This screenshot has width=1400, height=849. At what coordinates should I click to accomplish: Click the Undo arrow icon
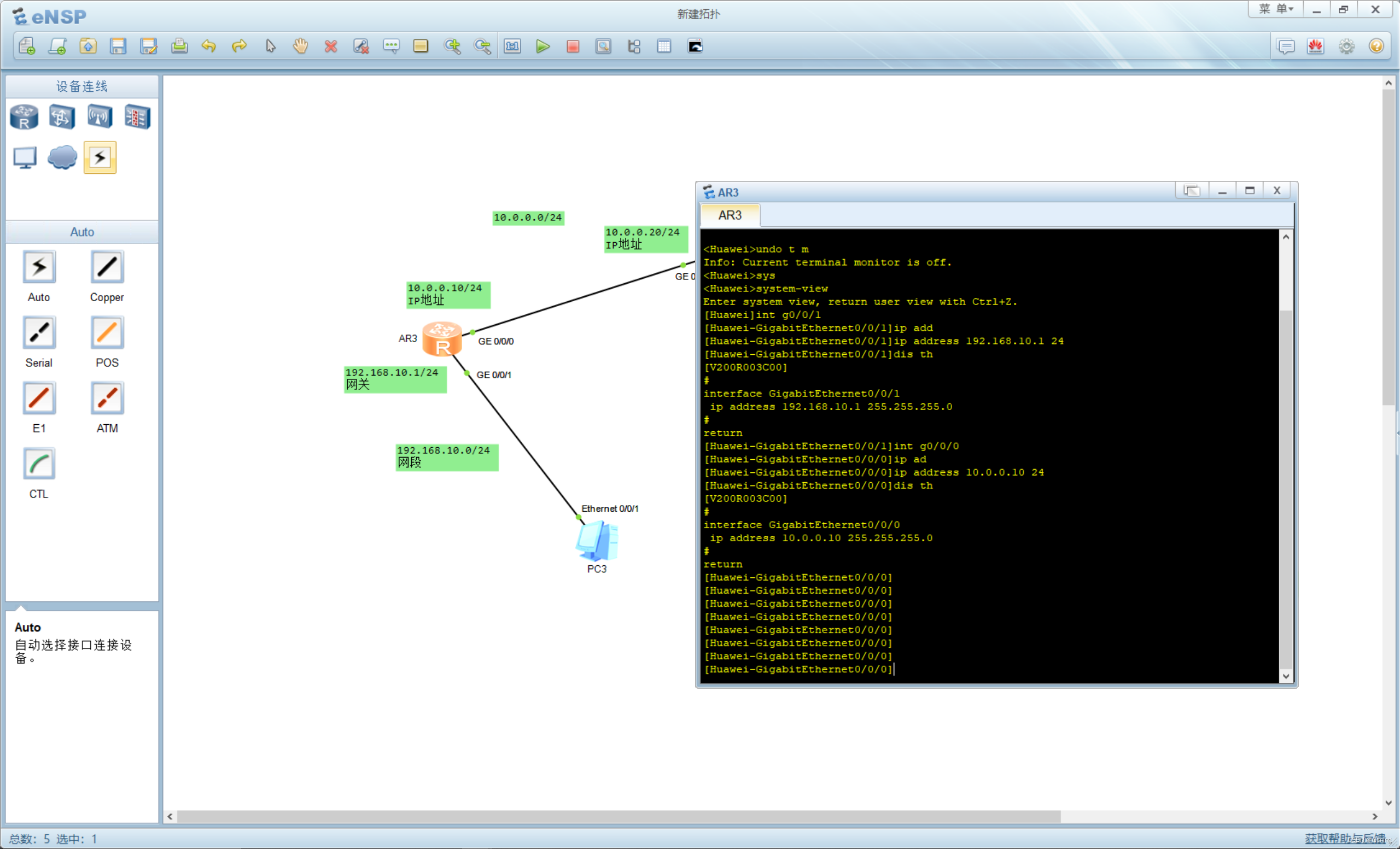(x=209, y=46)
